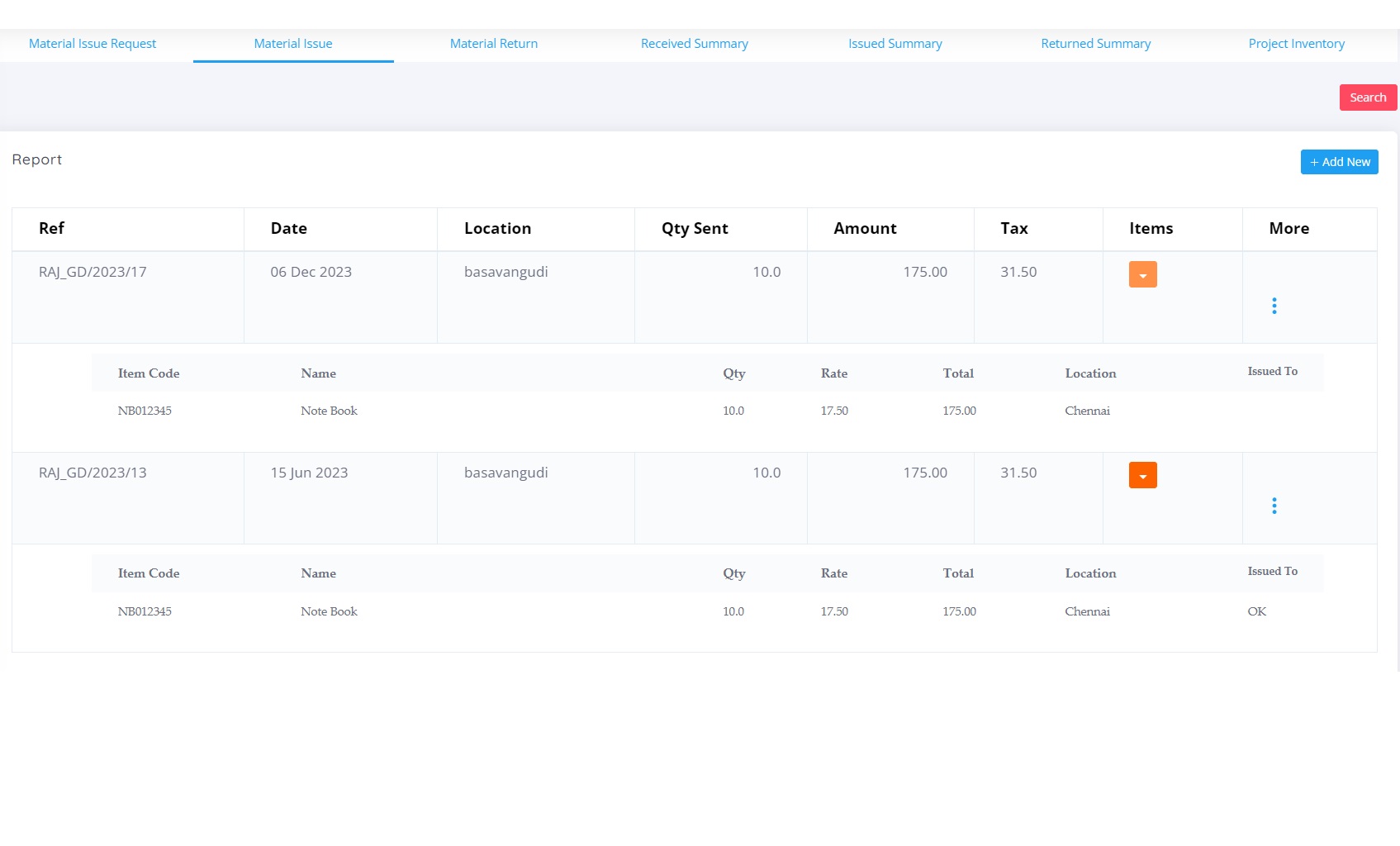Click the 15 Jun 2023 date cell

click(x=309, y=473)
